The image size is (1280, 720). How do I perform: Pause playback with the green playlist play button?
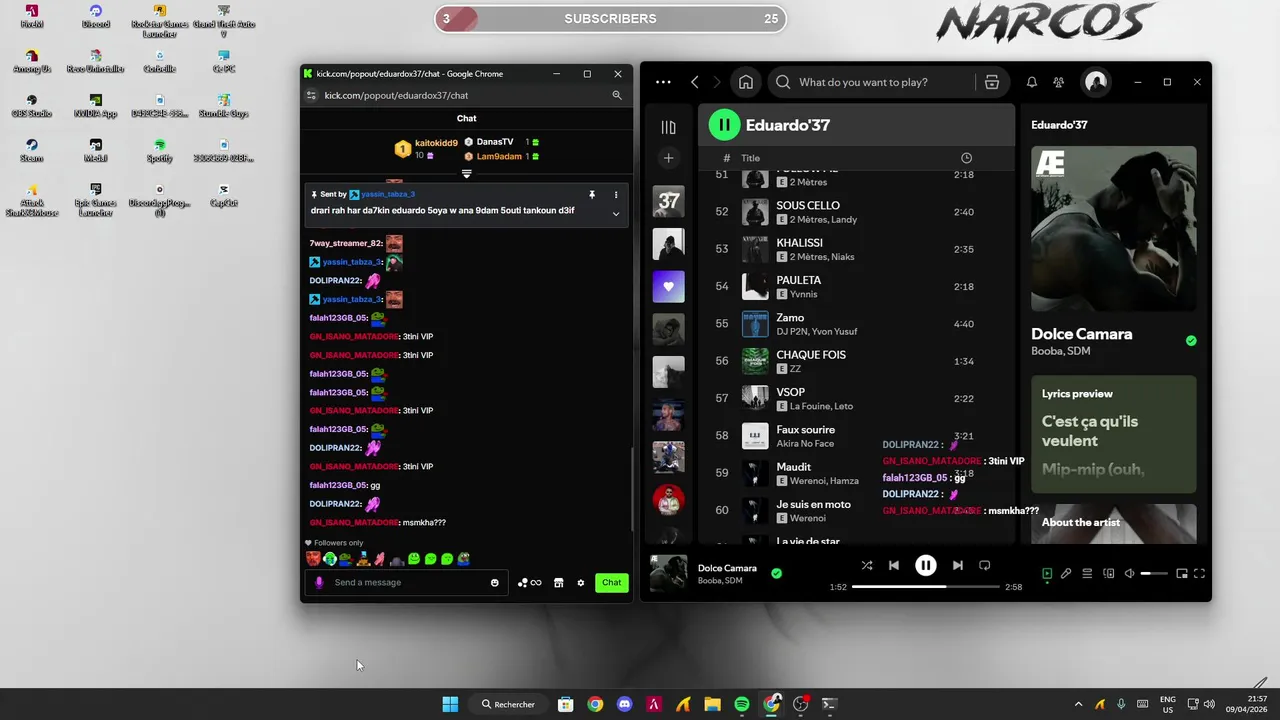[724, 125]
